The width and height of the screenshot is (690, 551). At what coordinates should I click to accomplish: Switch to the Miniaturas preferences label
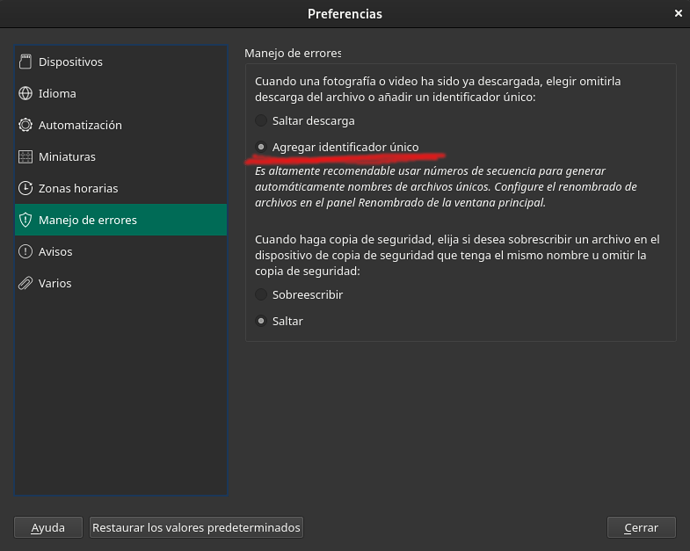click(67, 157)
